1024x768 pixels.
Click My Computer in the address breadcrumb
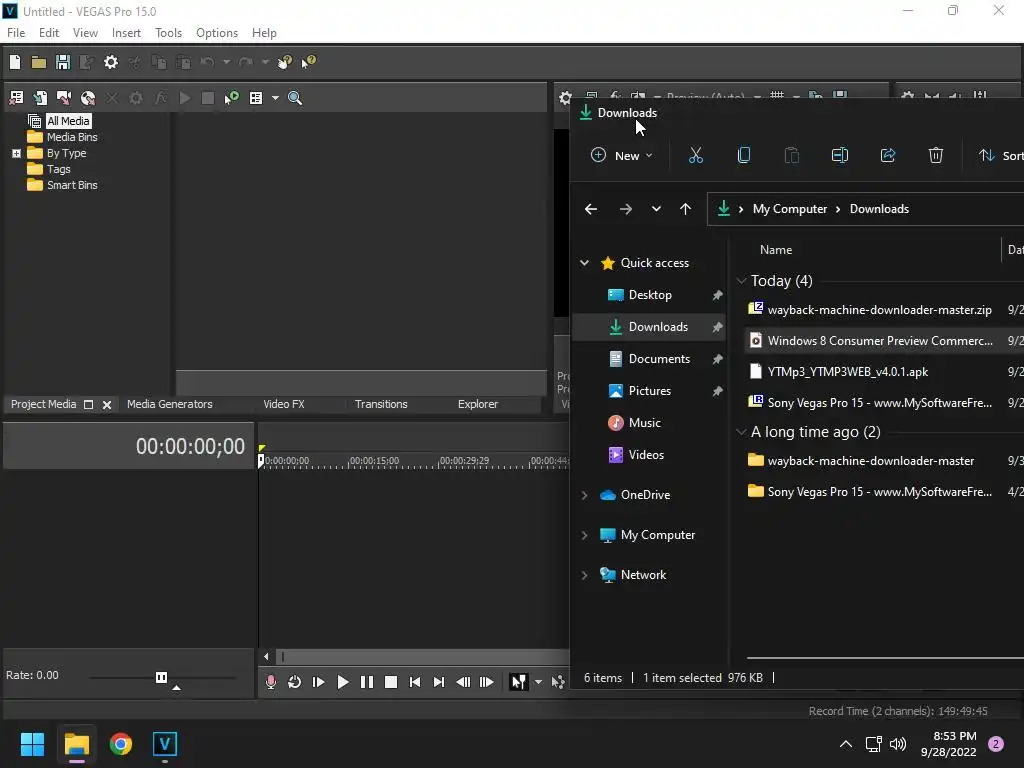click(x=790, y=209)
